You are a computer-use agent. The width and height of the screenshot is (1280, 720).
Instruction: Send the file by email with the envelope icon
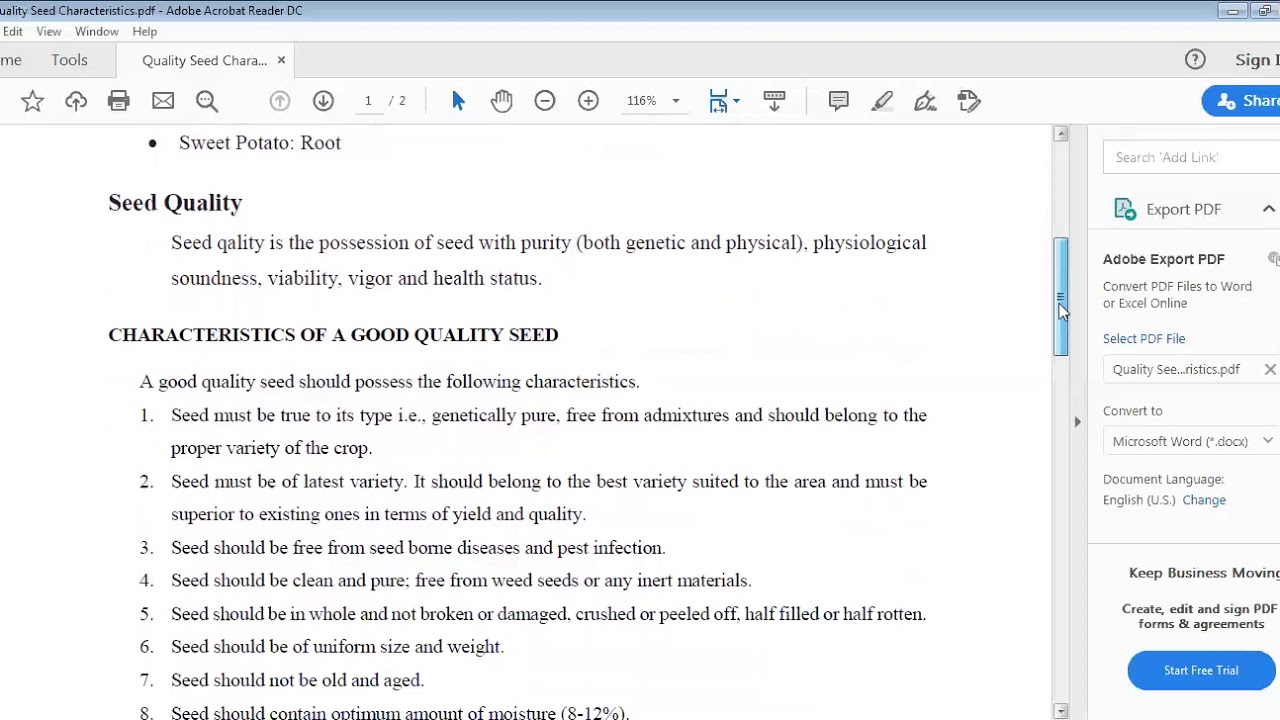click(163, 101)
